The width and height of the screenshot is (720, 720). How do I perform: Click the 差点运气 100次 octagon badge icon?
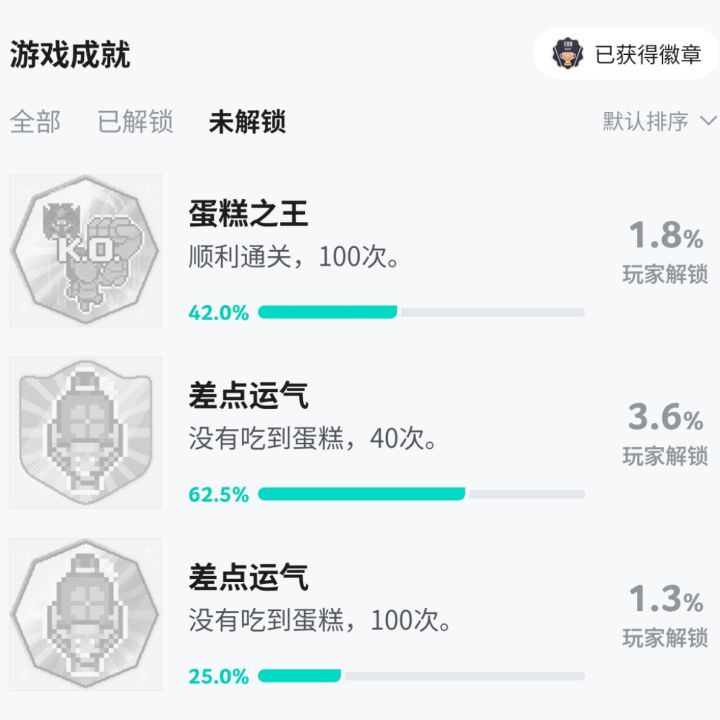coord(85,614)
